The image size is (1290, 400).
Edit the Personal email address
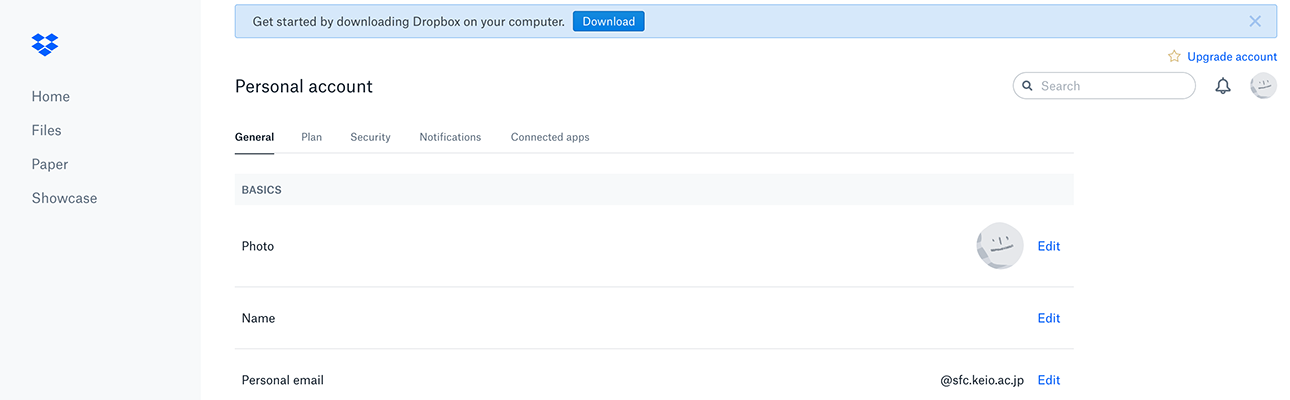click(x=1048, y=380)
